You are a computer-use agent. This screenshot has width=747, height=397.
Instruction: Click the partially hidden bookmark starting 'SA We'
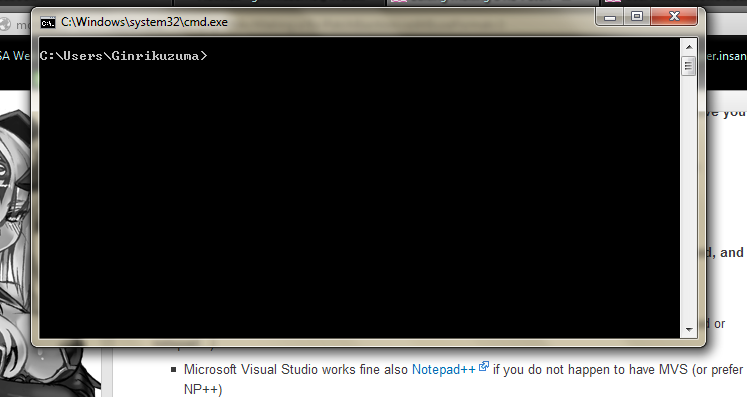14,56
